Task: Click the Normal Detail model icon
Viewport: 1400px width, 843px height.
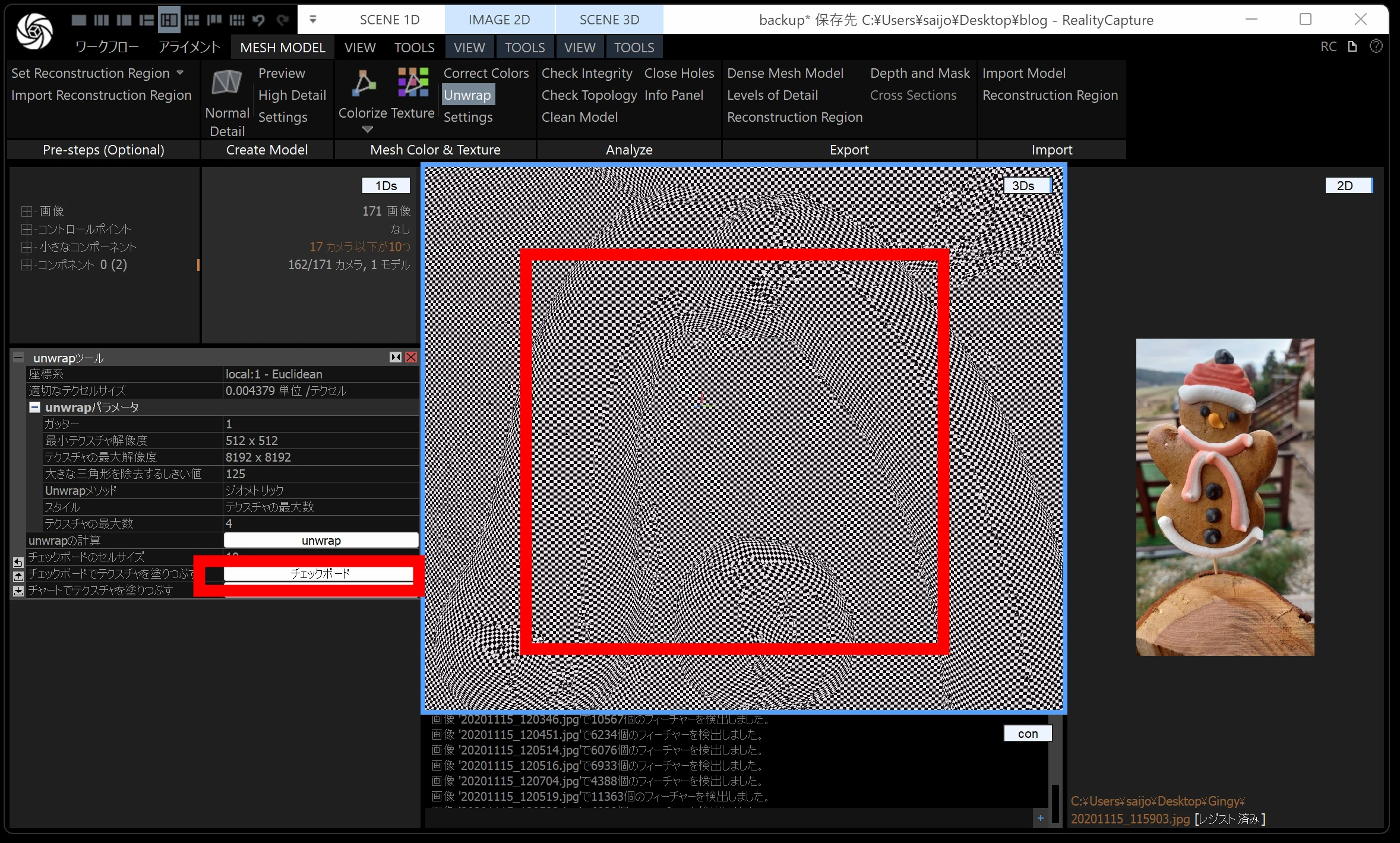Action: pyautogui.click(x=227, y=83)
